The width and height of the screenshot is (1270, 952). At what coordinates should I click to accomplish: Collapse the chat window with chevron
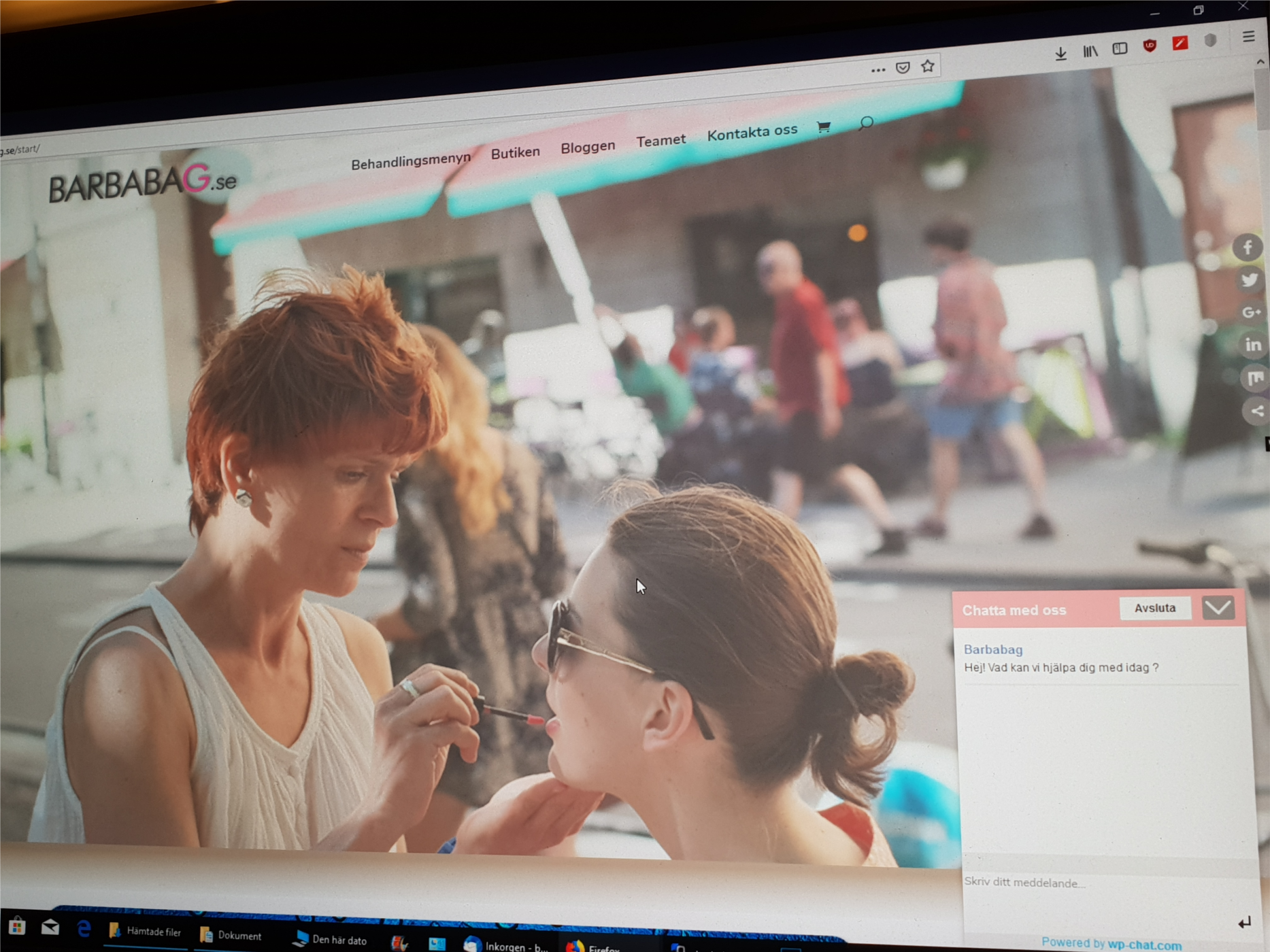tap(1218, 607)
